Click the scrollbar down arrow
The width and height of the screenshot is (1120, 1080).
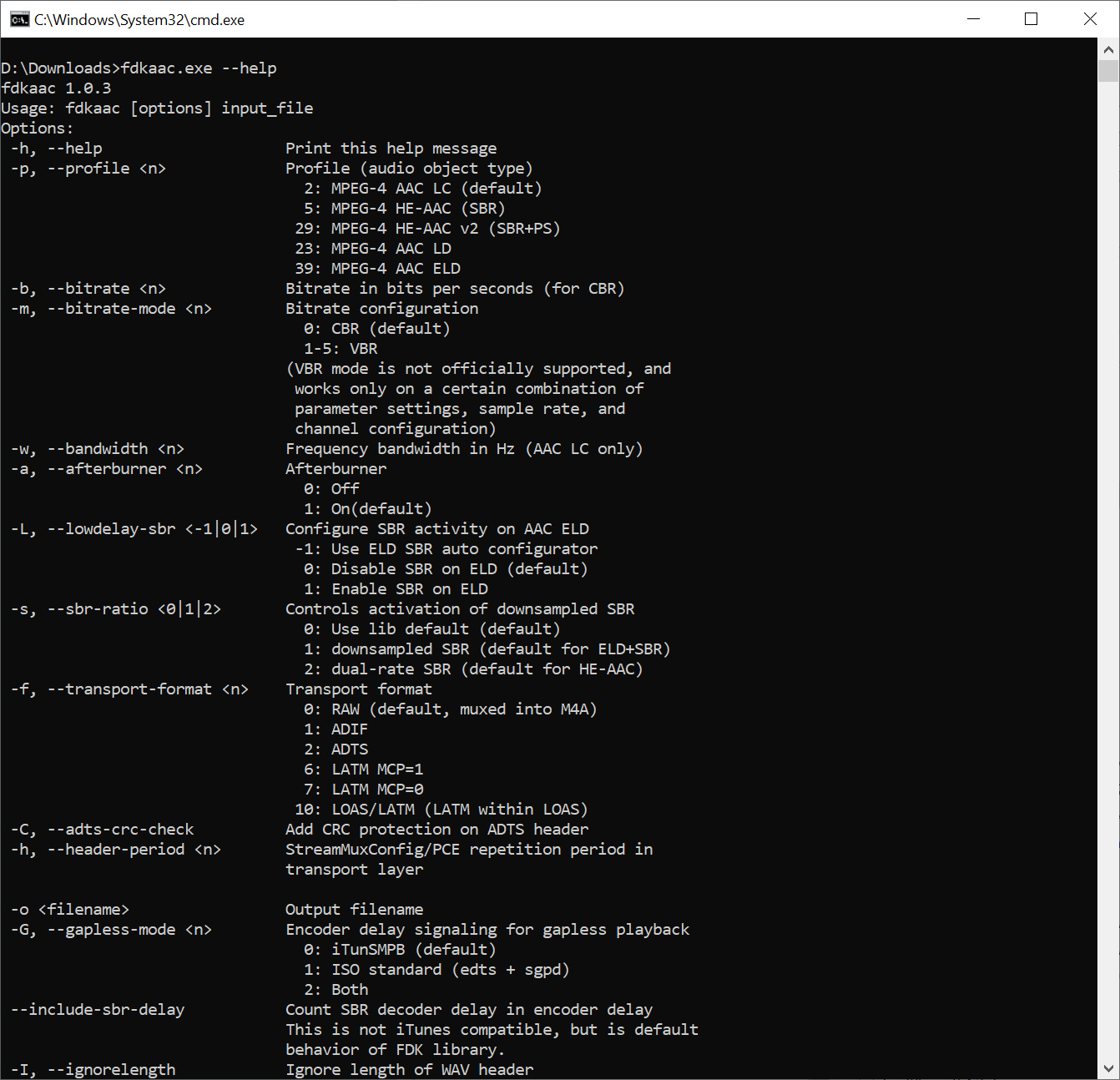[1108, 1068]
